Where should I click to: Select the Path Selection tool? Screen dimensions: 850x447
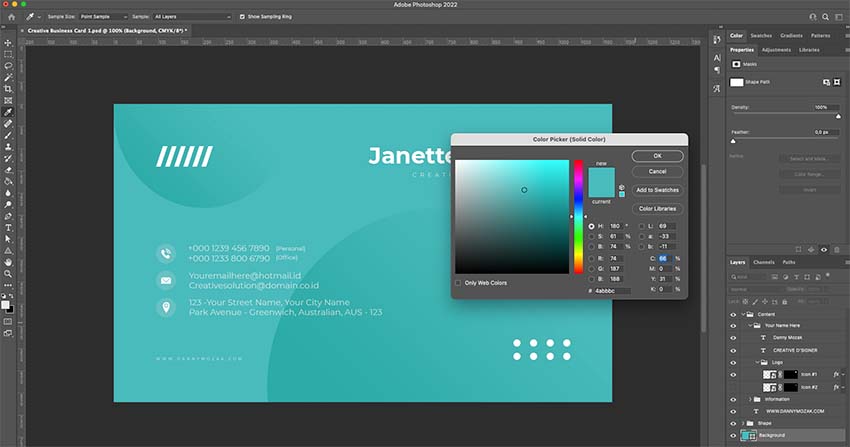[x=8, y=239]
